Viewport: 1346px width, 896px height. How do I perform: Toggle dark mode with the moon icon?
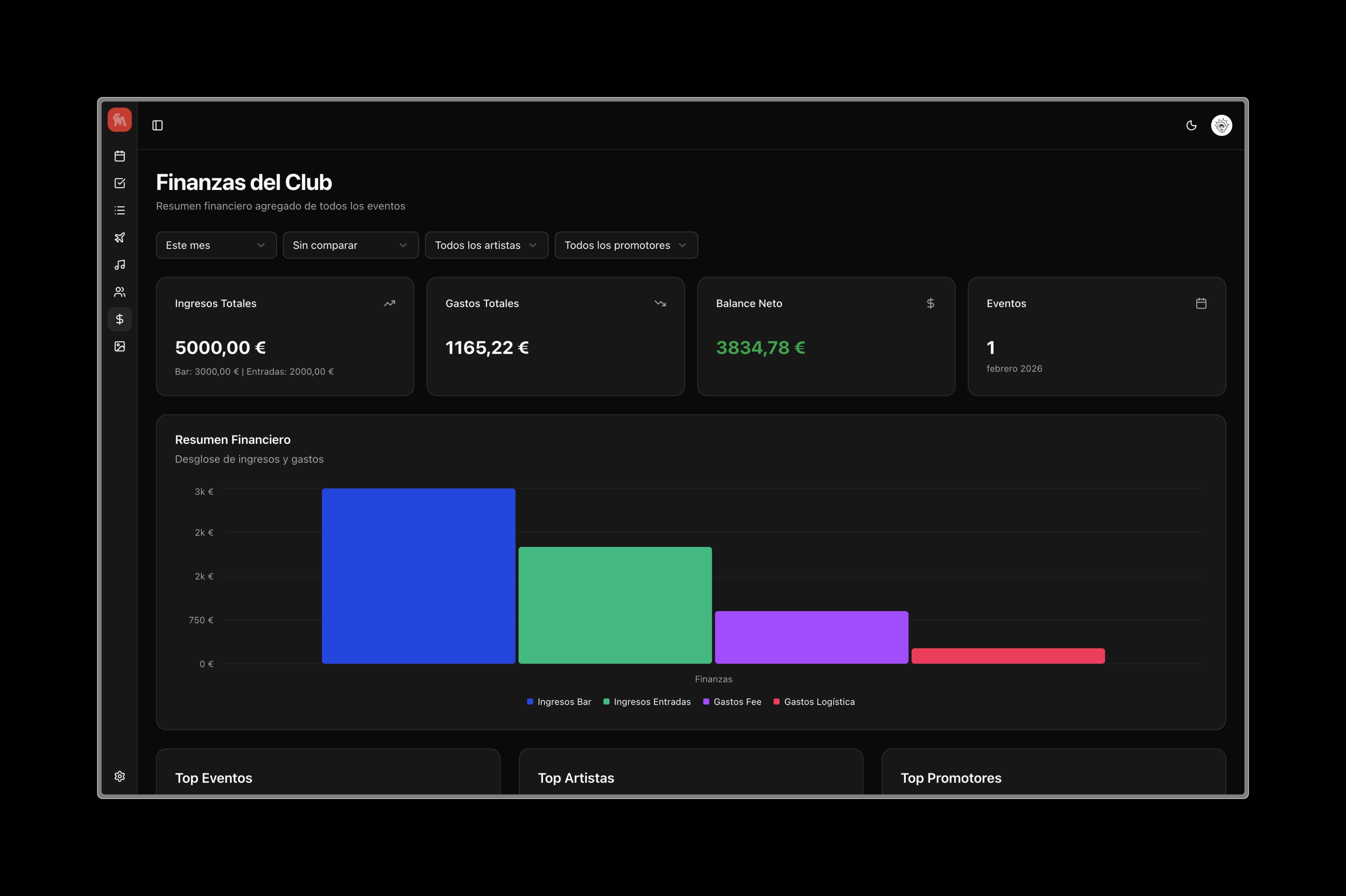point(1192,125)
